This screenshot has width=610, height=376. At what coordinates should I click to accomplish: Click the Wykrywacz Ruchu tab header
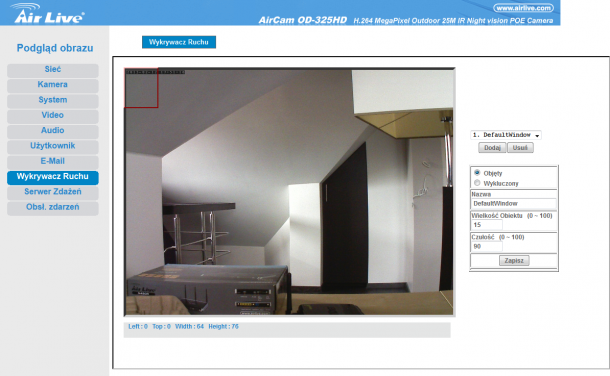point(179,42)
